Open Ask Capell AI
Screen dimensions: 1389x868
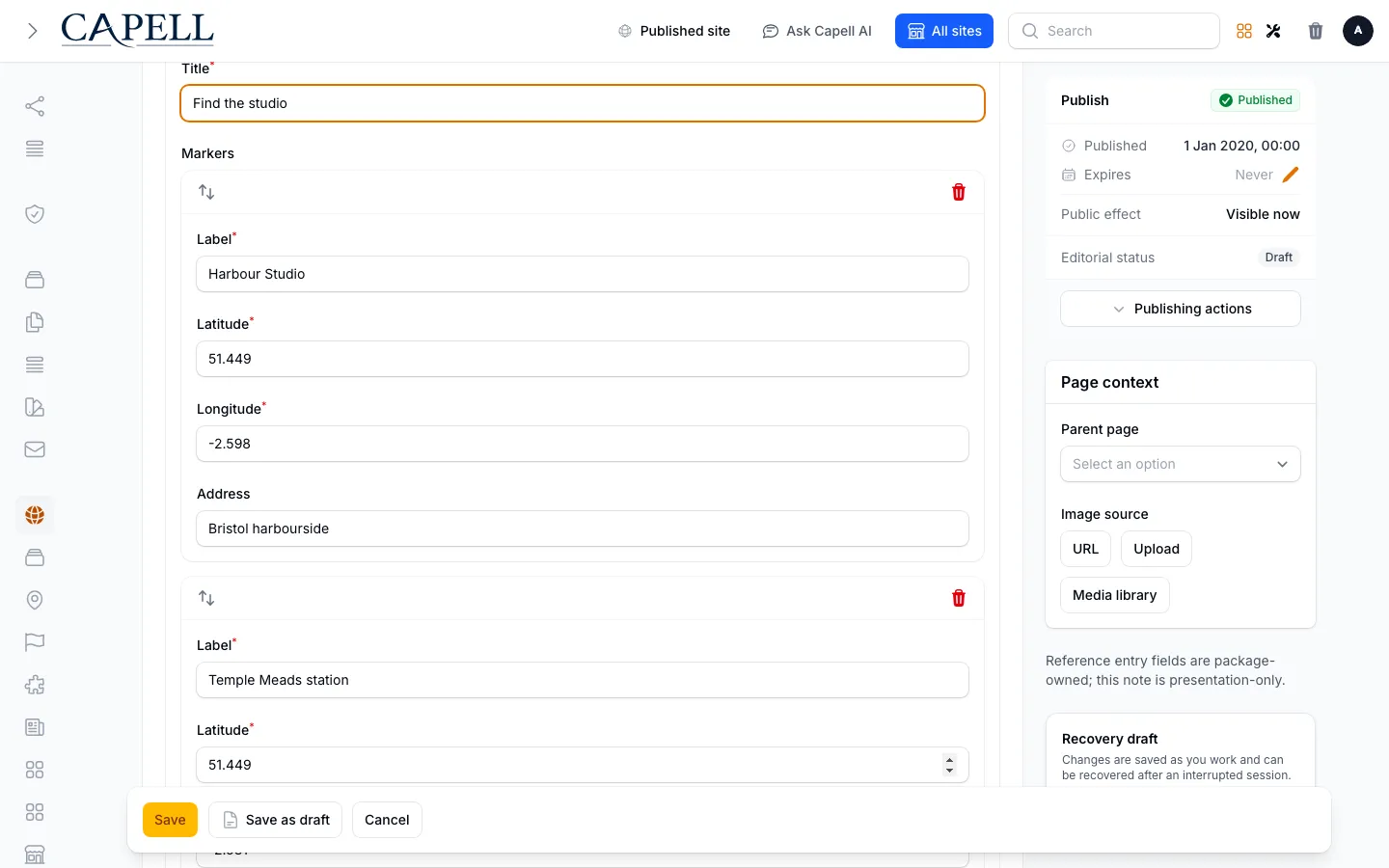[817, 31]
